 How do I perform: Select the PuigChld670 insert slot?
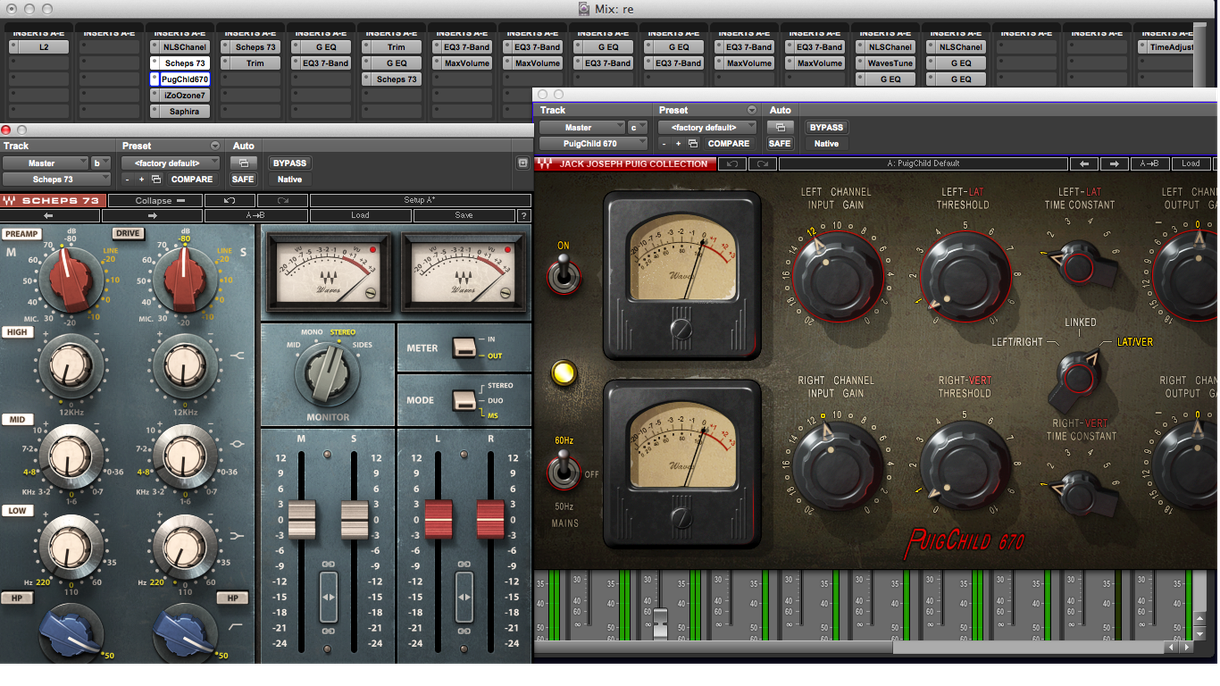(x=180, y=79)
